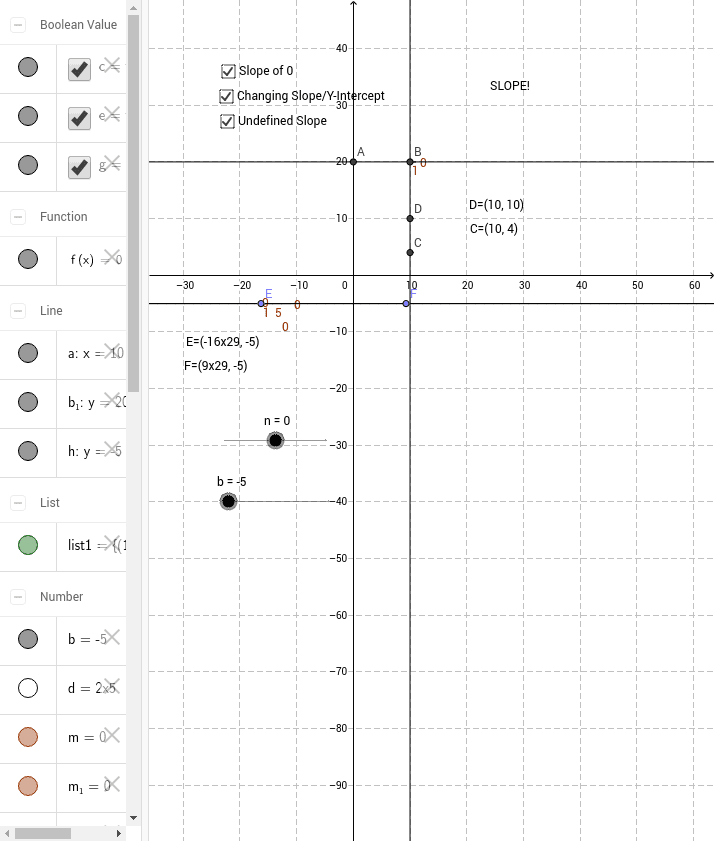Click the scroll down arrow of algebra panel
This screenshot has height=843, width=716.
click(133, 818)
